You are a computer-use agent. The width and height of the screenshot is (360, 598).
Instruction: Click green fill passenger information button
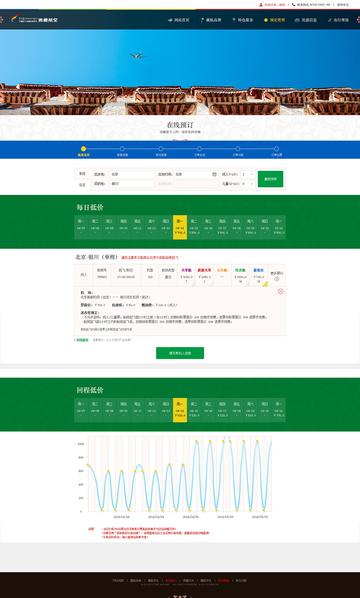pyautogui.click(x=180, y=353)
